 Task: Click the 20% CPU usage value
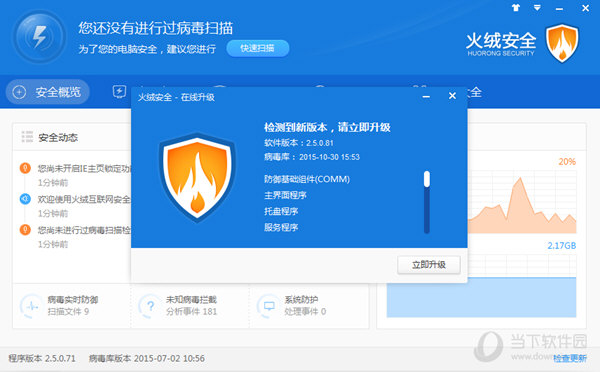click(567, 162)
